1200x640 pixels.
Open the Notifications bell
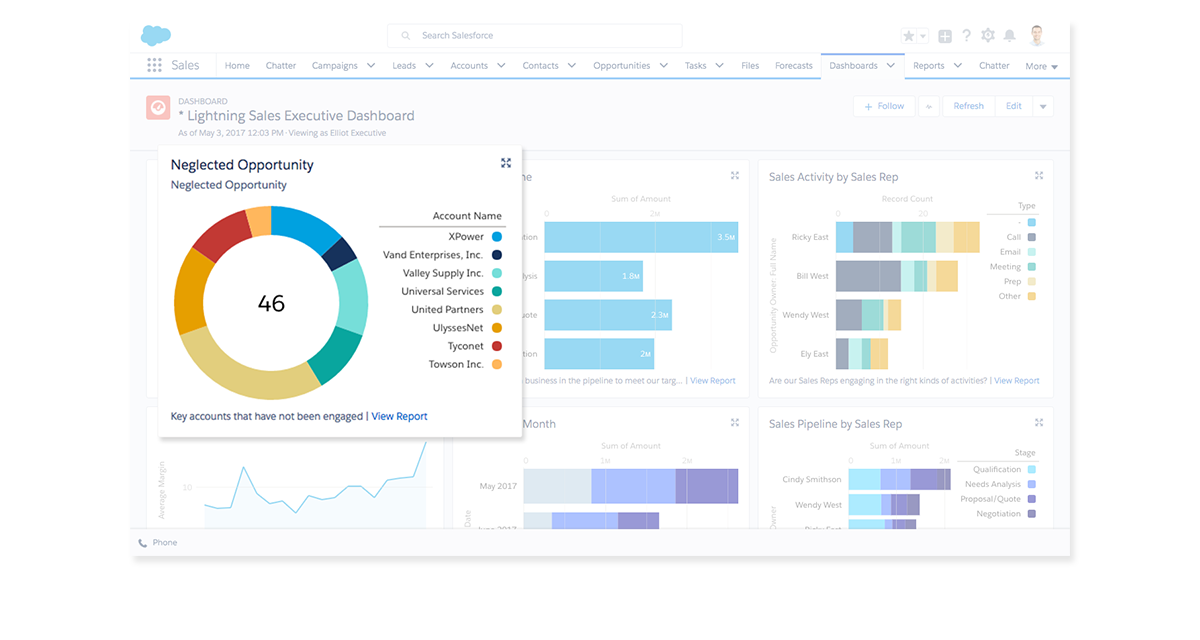(x=1010, y=36)
